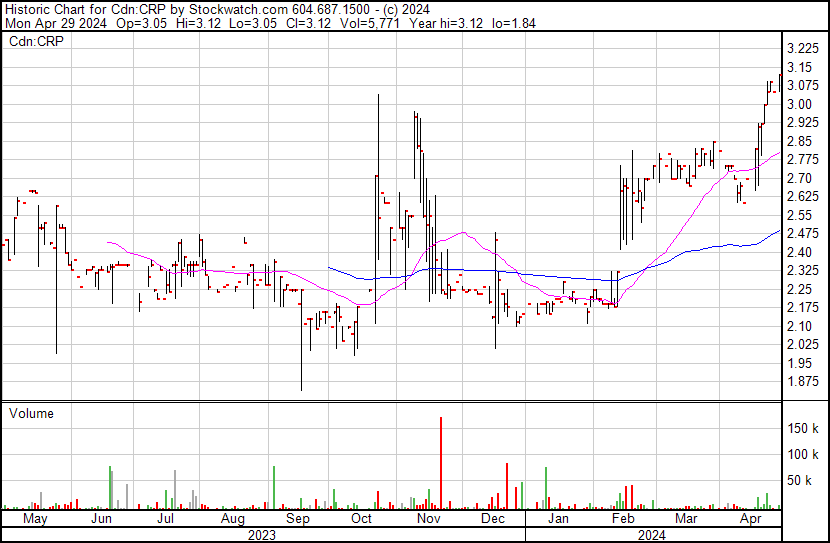
Task: Click the tallest volume bar in November
Action: point(441,462)
